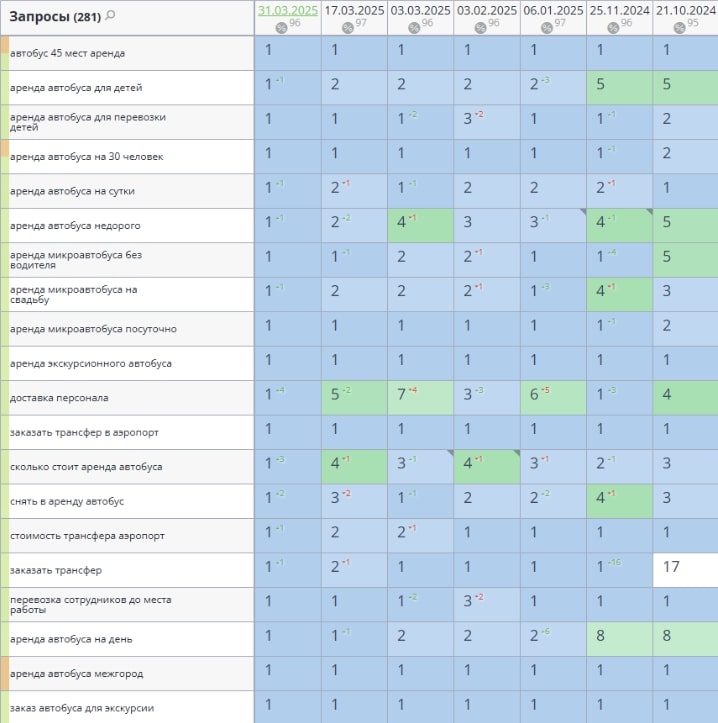Click 25.11.2024 cell for аренда автобуса на день

(619, 638)
